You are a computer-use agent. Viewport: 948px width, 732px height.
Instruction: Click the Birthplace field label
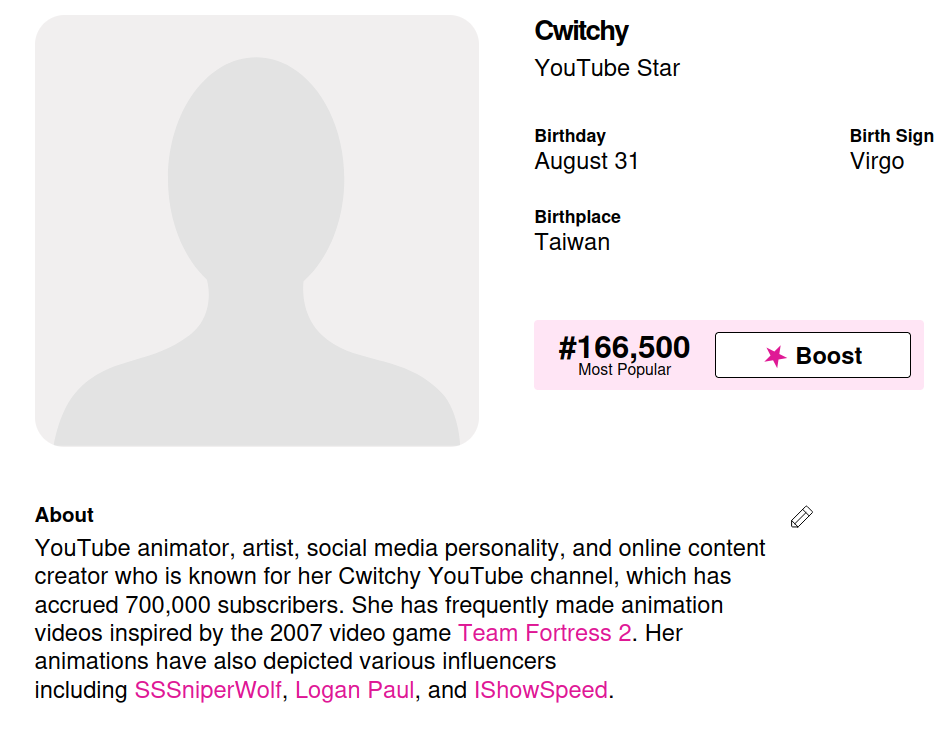577,217
